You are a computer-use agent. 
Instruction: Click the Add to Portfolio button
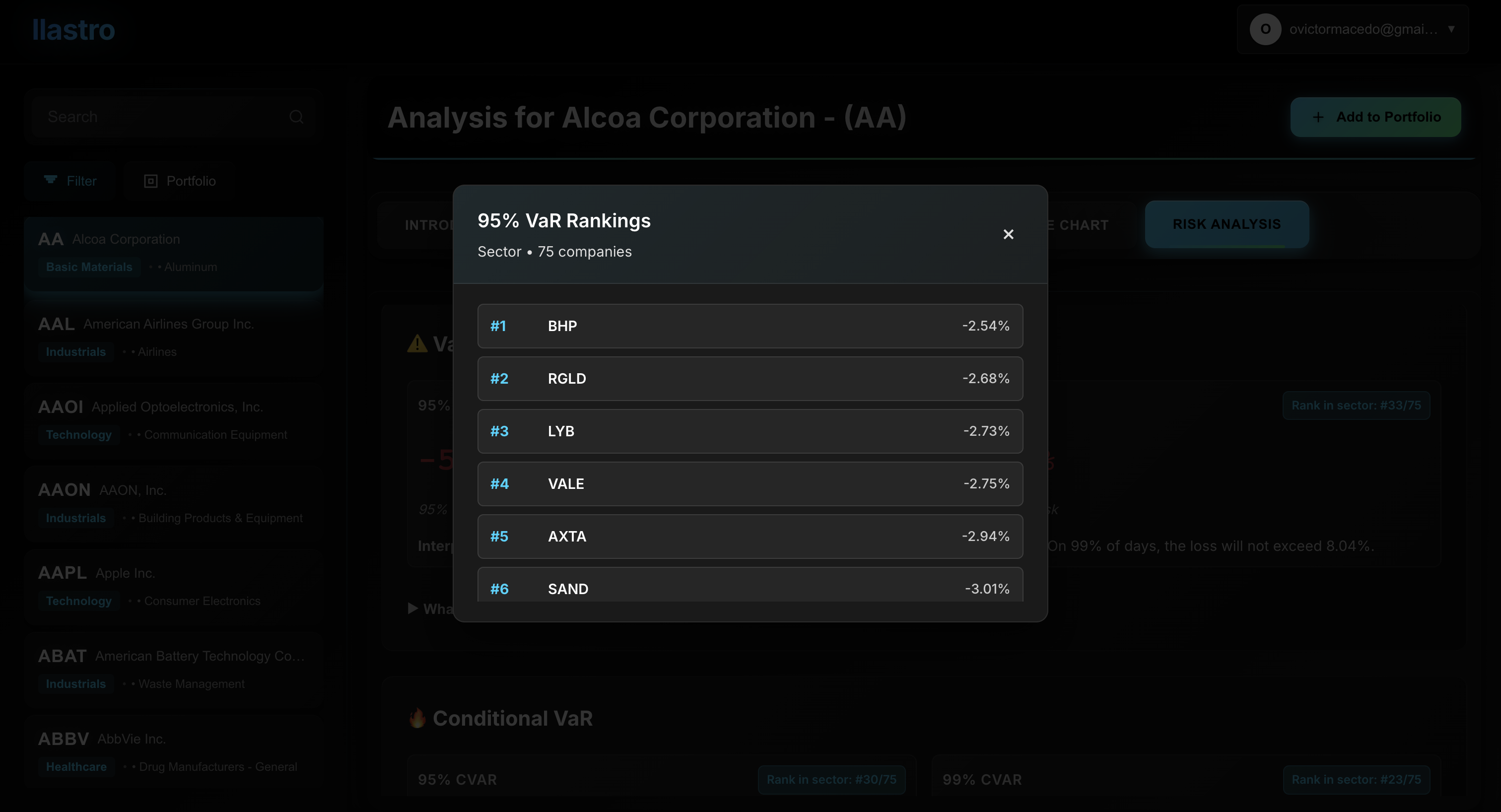[x=1375, y=117]
